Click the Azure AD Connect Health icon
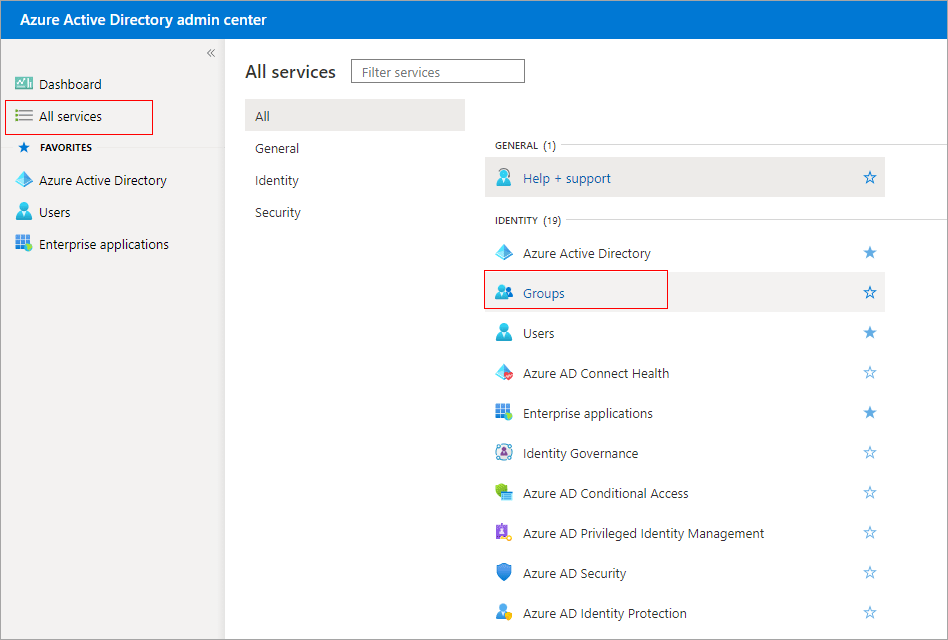The image size is (948, 640). [x=504, y=373]
